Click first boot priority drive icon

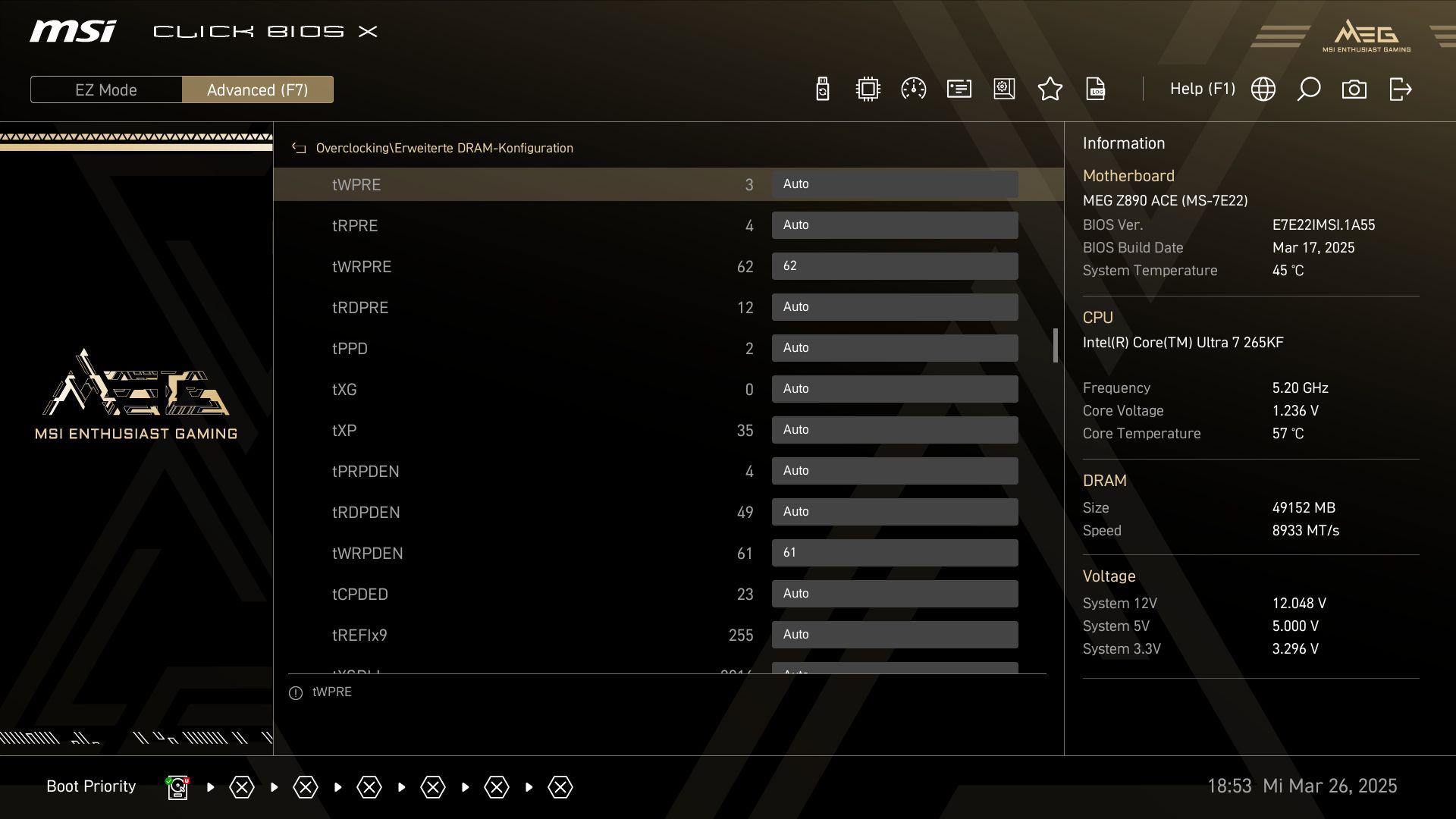pos(177,787)
